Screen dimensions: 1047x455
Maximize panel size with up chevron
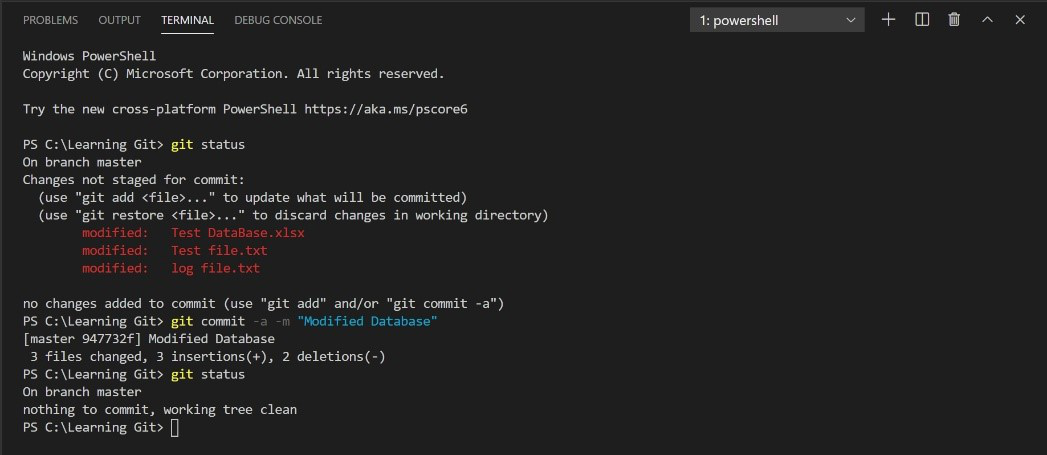pyautogui.click(x=987, y=20)
